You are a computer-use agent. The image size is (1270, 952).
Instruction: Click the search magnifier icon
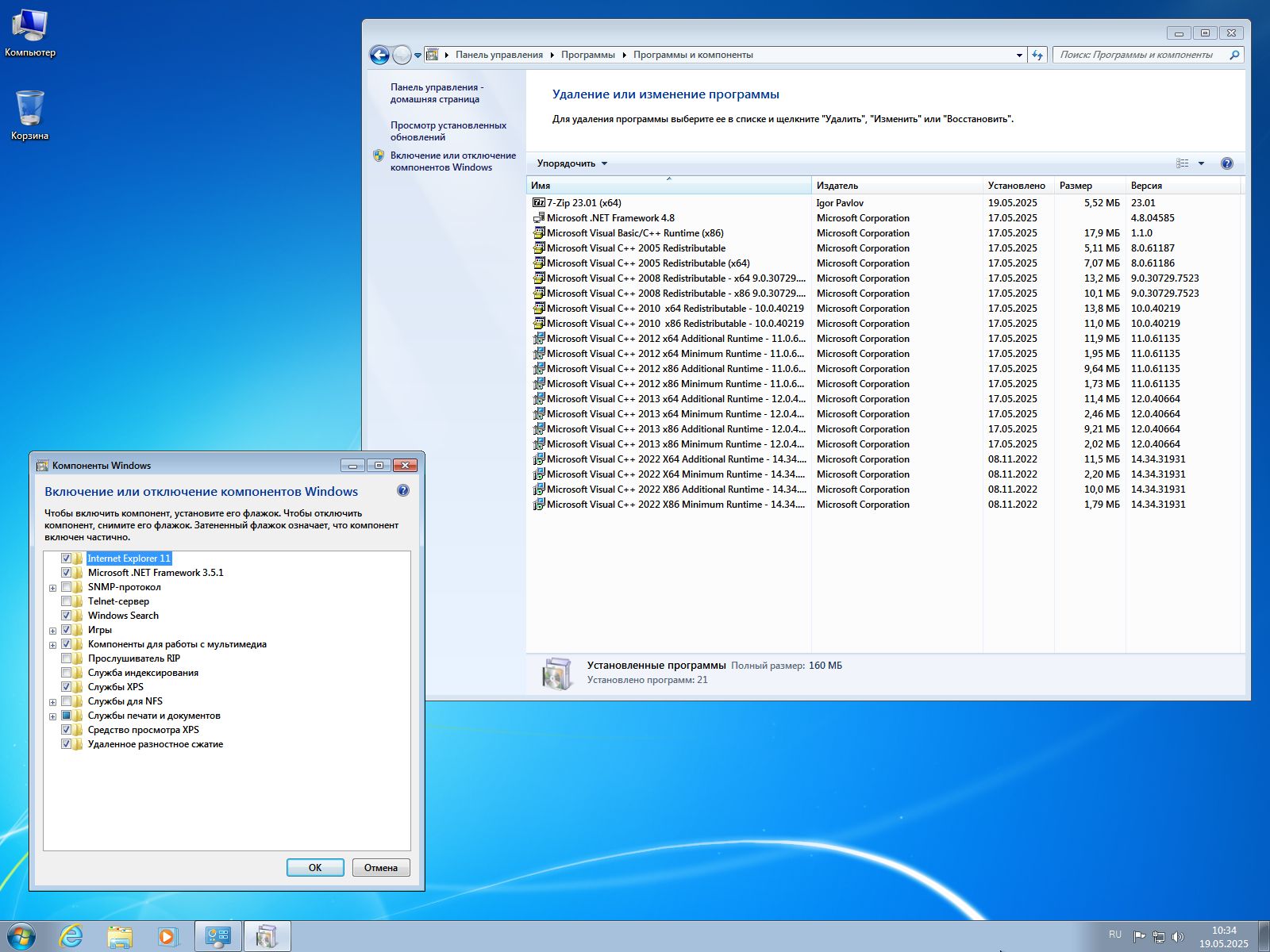point(1234,55)
